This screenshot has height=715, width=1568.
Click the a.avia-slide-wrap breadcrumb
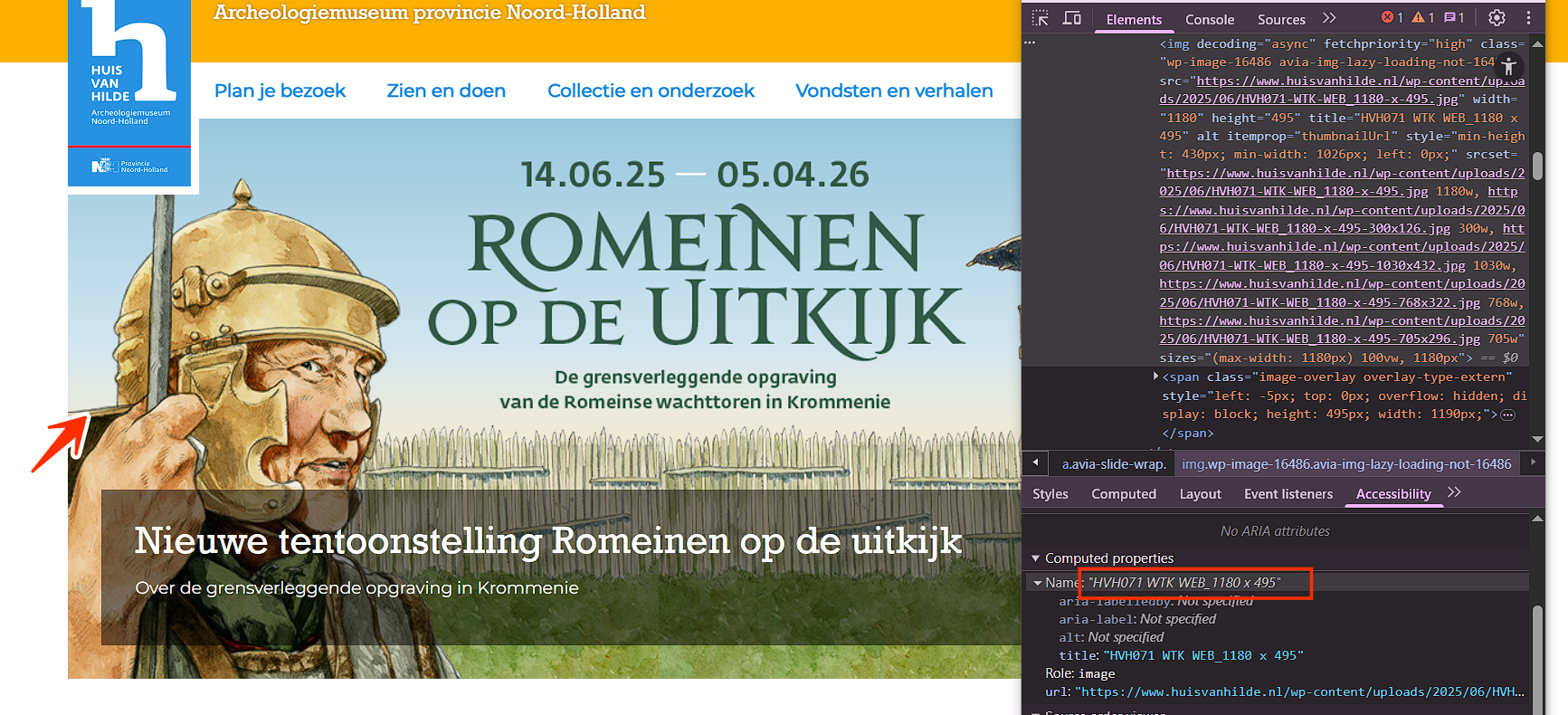(1113, 464)
